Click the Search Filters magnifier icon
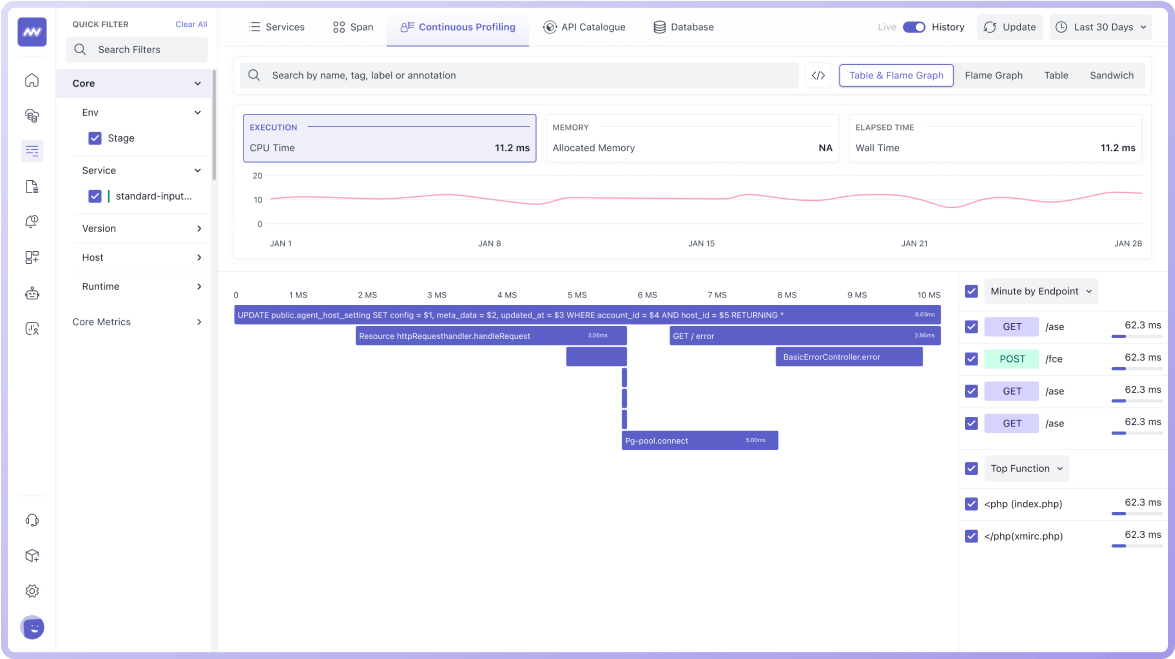 click(80, 49)
